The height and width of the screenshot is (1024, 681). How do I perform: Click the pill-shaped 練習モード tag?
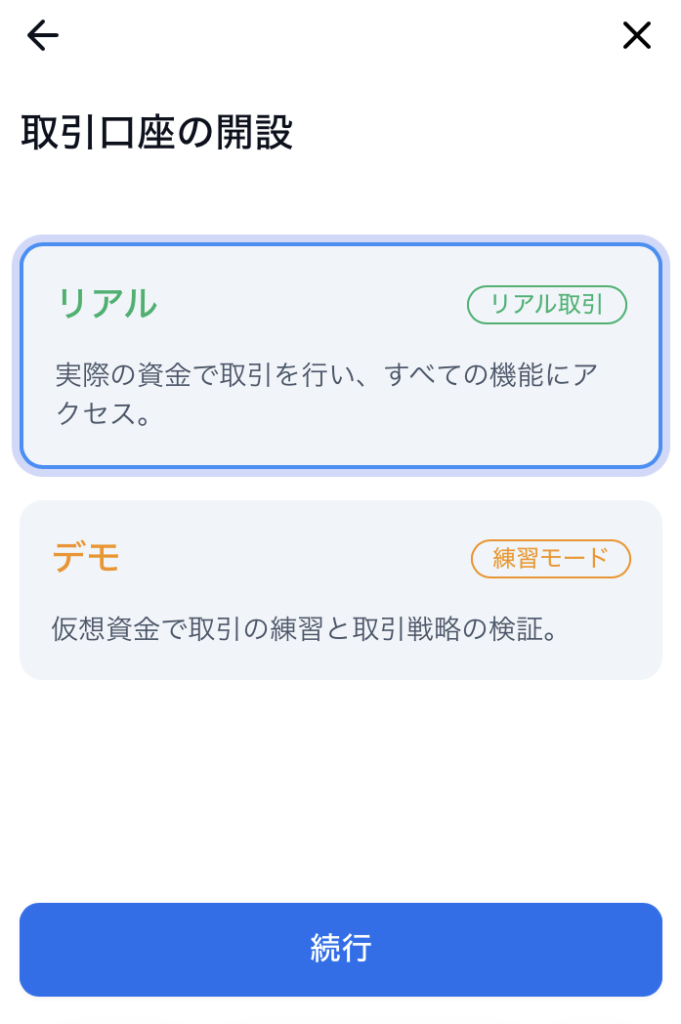pos(550,558)
